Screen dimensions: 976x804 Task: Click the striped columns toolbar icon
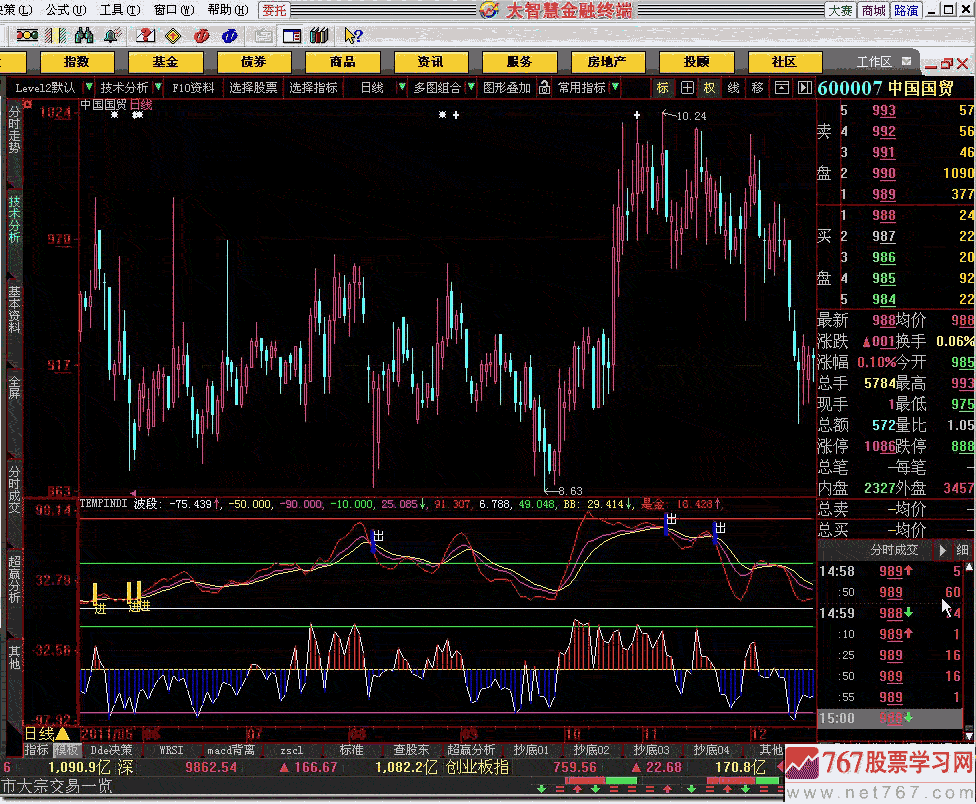(56, 35)
